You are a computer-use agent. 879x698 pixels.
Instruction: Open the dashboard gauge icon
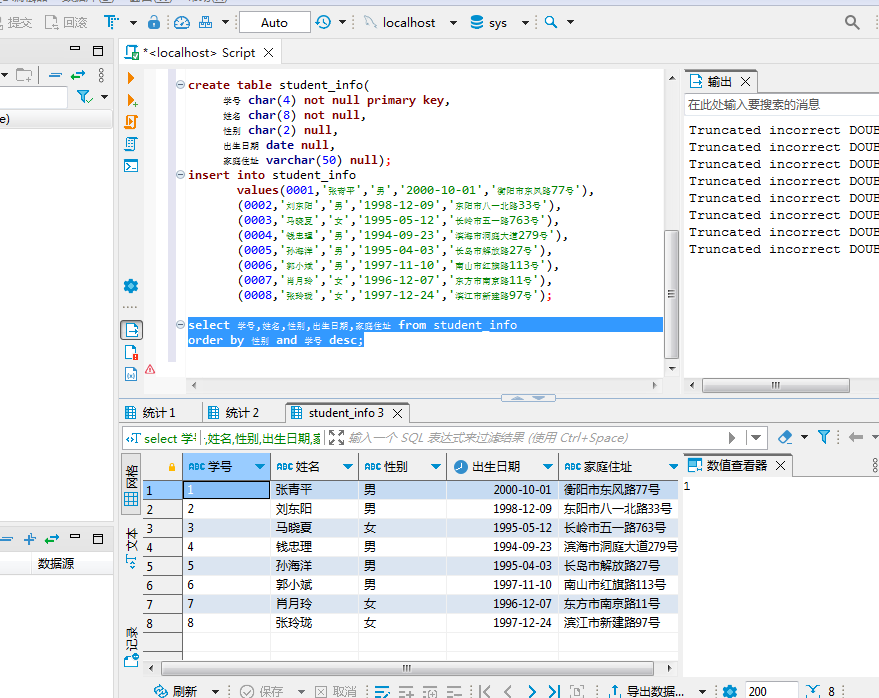182,22
